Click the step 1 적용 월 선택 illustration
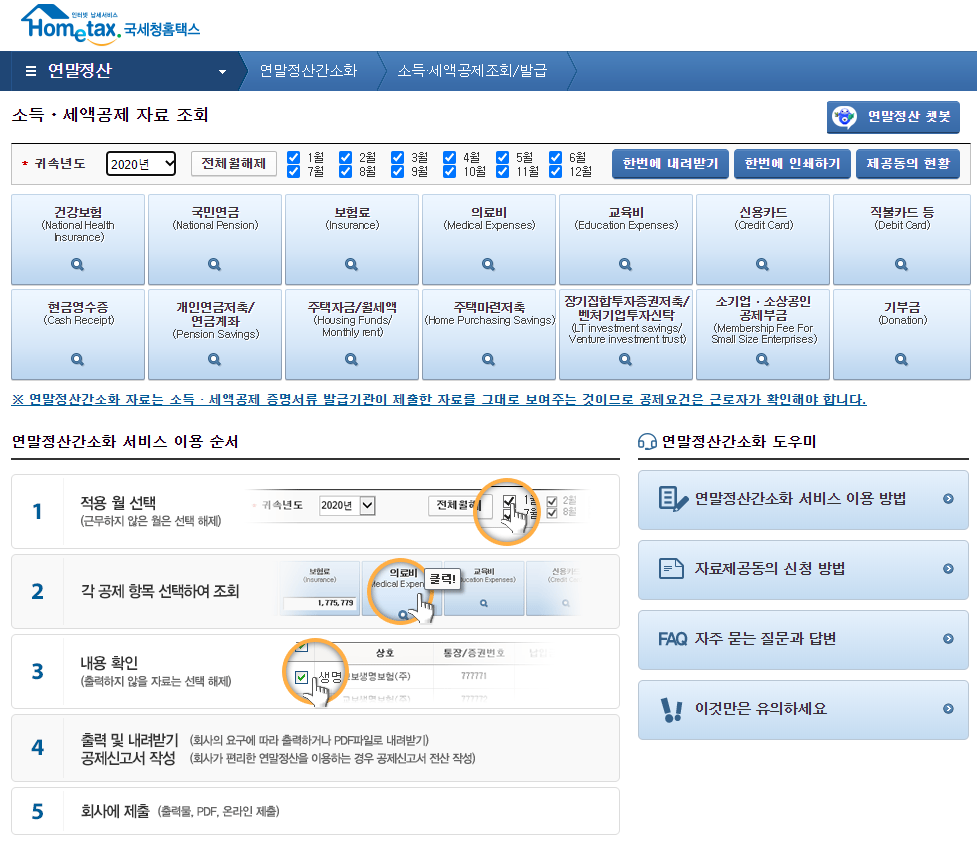 tap(419, 511)
